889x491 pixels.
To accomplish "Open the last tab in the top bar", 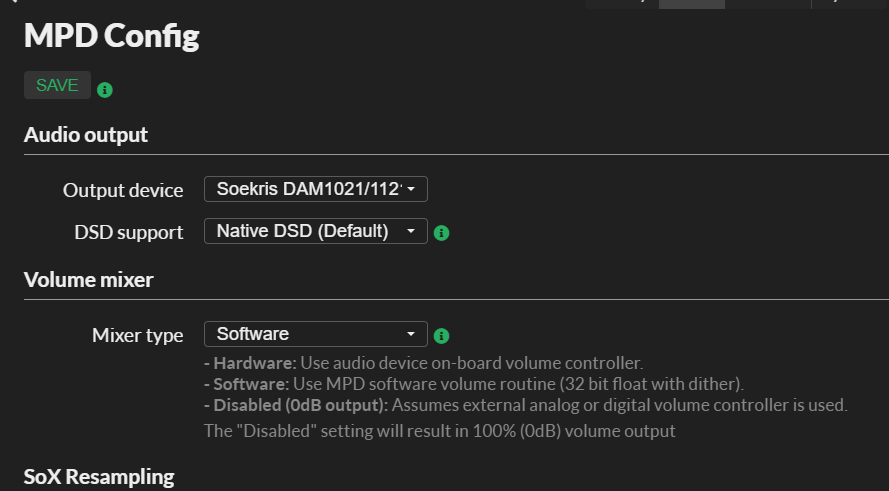I will click(x=850, y=4).
